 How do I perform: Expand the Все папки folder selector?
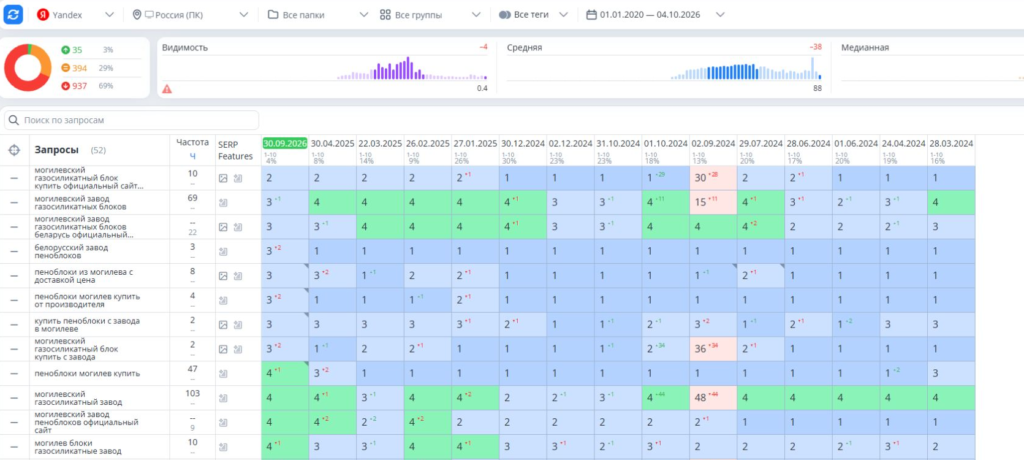coord(318,14)
